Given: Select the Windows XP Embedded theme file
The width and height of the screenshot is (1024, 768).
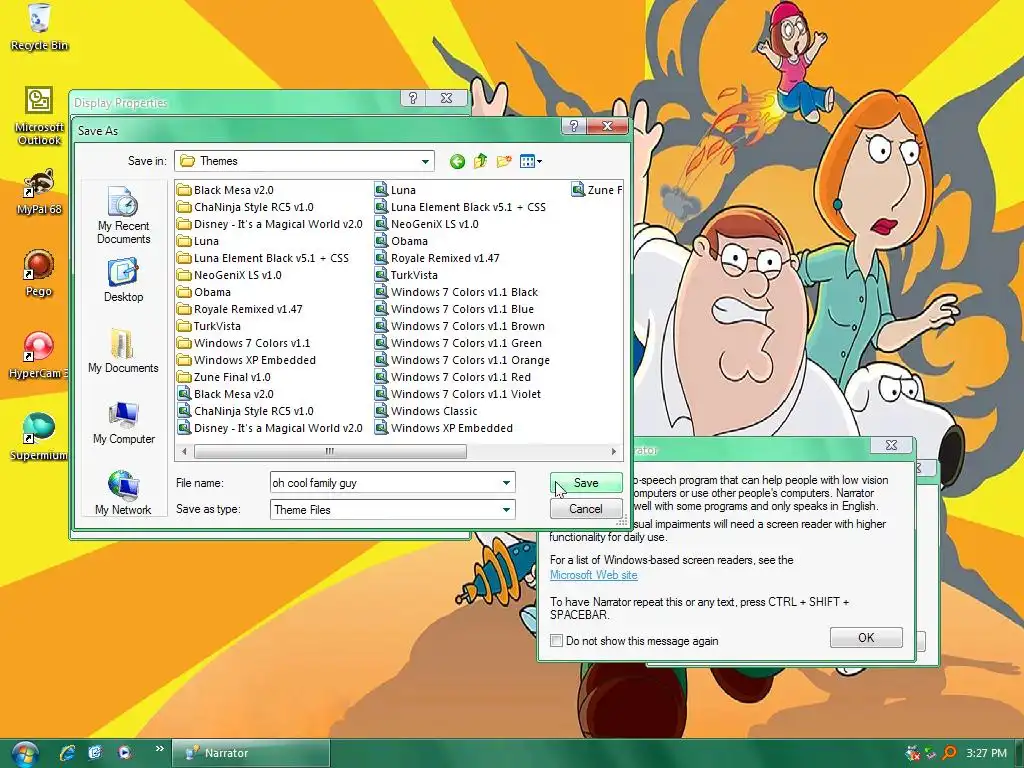Looking at the screenshot, I should click(444, 428).
